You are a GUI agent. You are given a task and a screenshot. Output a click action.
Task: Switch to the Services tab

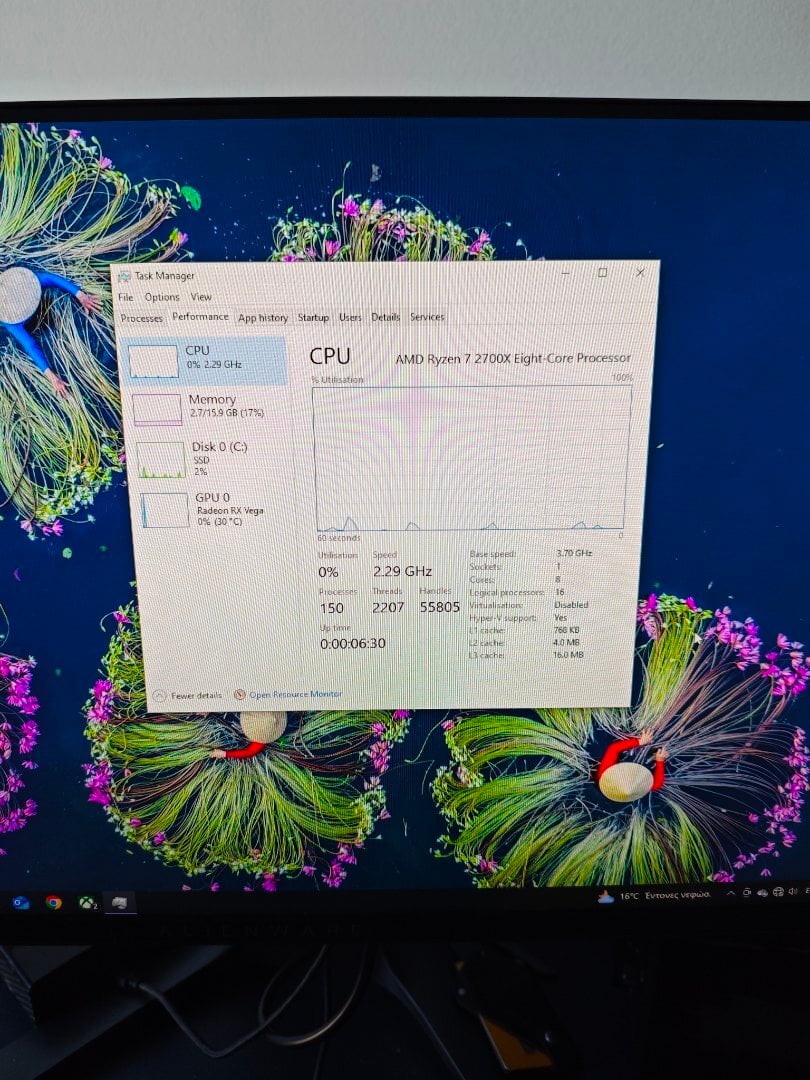pyautogui.click(x=427, y=317)
